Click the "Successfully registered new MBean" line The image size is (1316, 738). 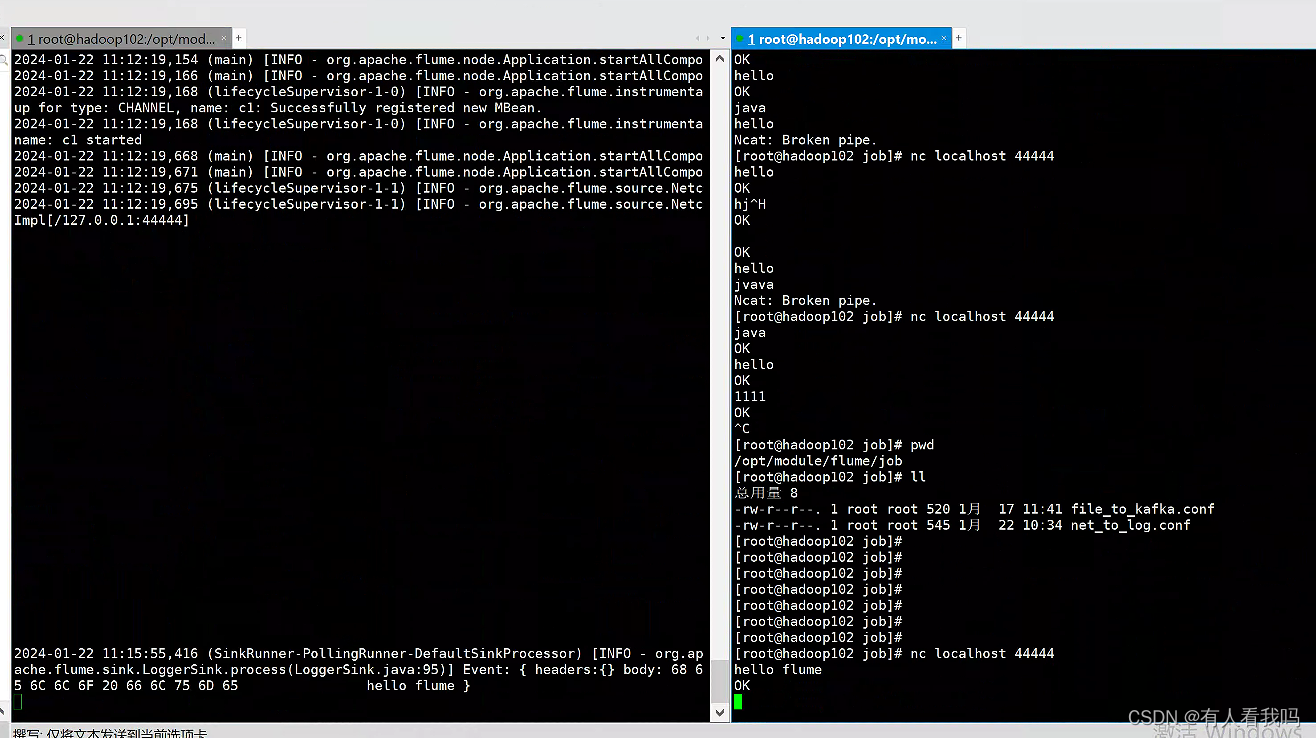pos(278,108)
